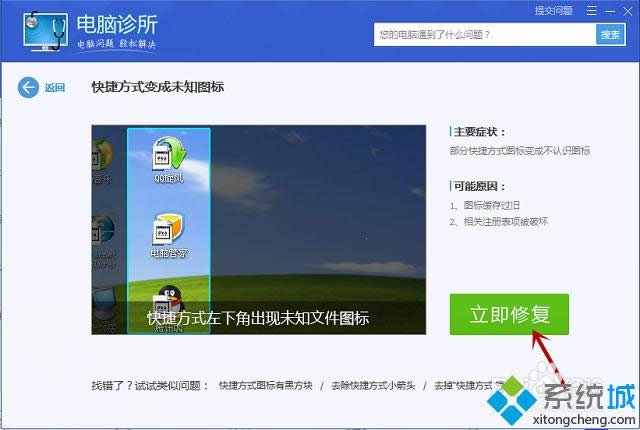Viewport: 640px width, 430px height.
Task: Open the 去除快捷方式小箭头 similar issue link
Action: [x=373, y=385]
